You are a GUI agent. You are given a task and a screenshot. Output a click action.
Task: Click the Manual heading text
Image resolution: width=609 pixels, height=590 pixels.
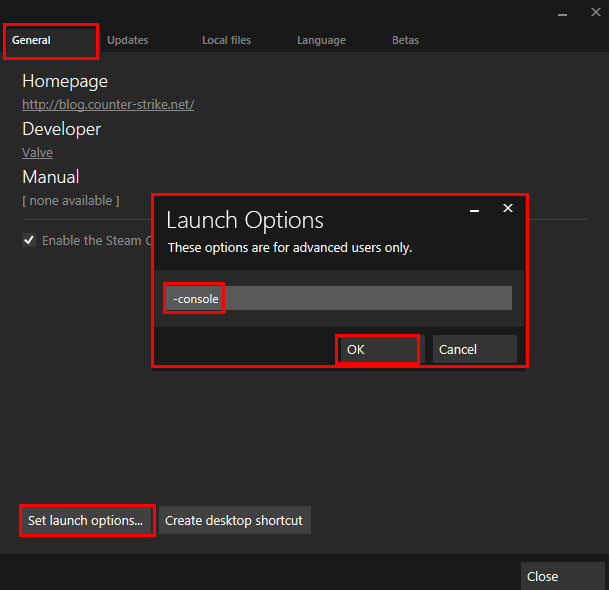pyautogui.click(x=51, y=177)
